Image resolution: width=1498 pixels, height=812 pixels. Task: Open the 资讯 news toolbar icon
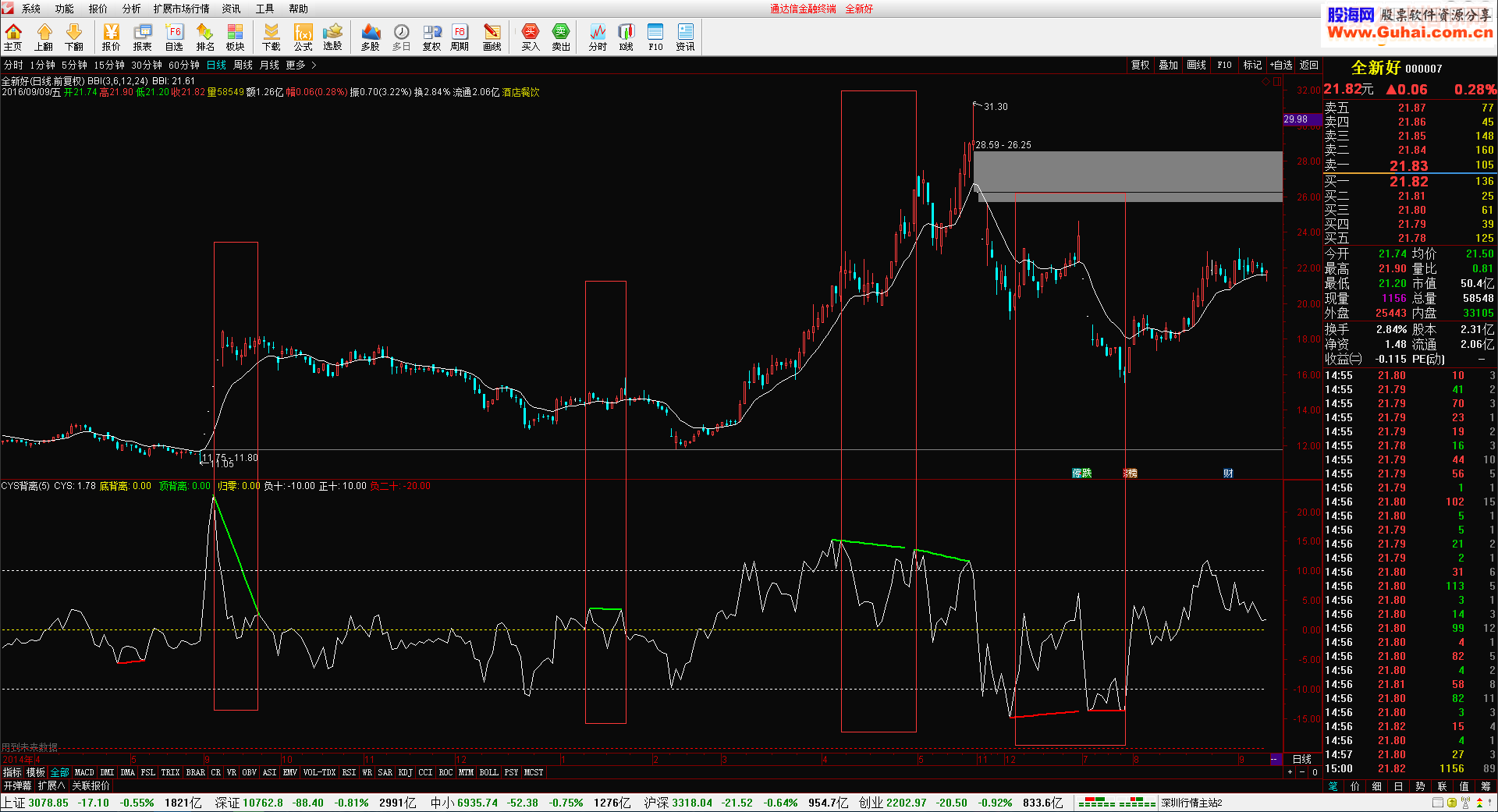[x=685, y=37]
